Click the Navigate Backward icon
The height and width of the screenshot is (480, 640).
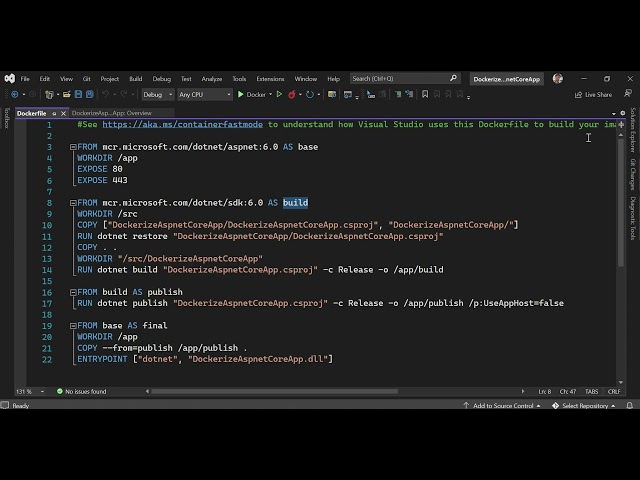pyautogui.click(x=15, y=95)
